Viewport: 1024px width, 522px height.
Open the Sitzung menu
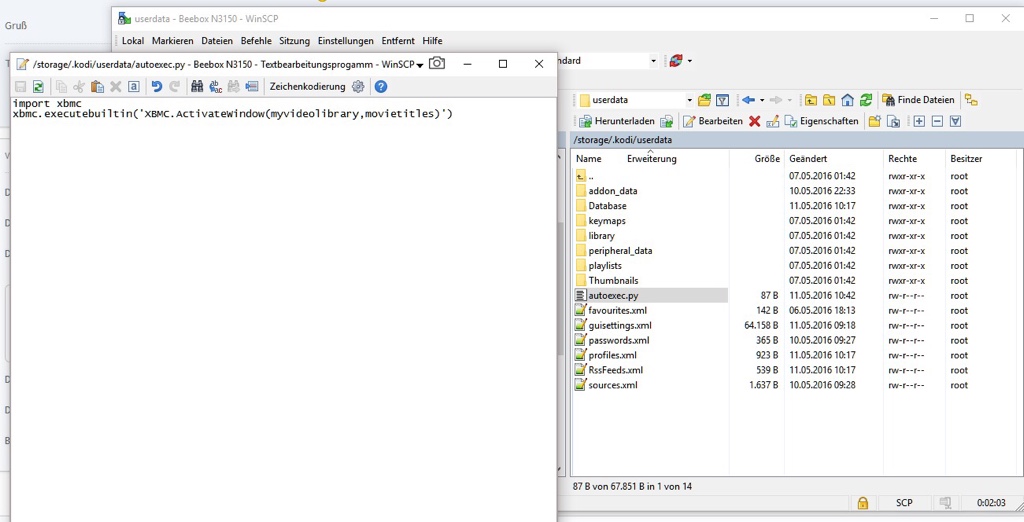point(295,41)
